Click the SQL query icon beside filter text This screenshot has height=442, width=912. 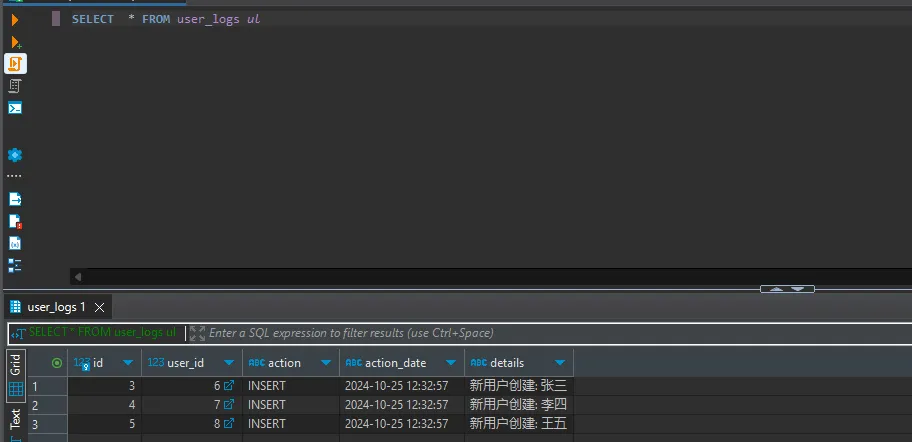tap(19, 333)
